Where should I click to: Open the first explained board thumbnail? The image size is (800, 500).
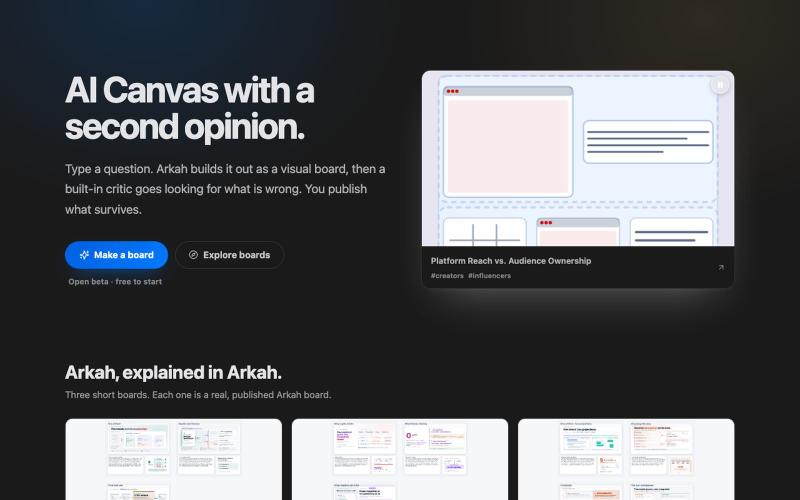[173, 459]
